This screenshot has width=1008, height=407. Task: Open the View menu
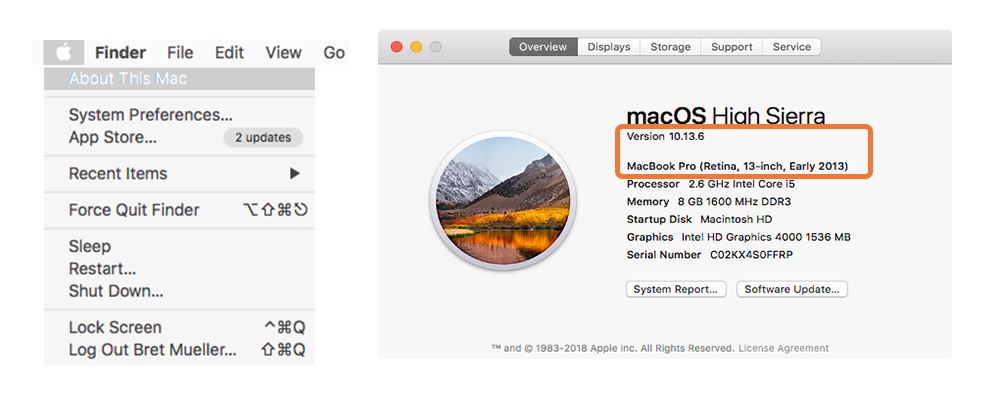pyautogui.click(x=284, y=53)
